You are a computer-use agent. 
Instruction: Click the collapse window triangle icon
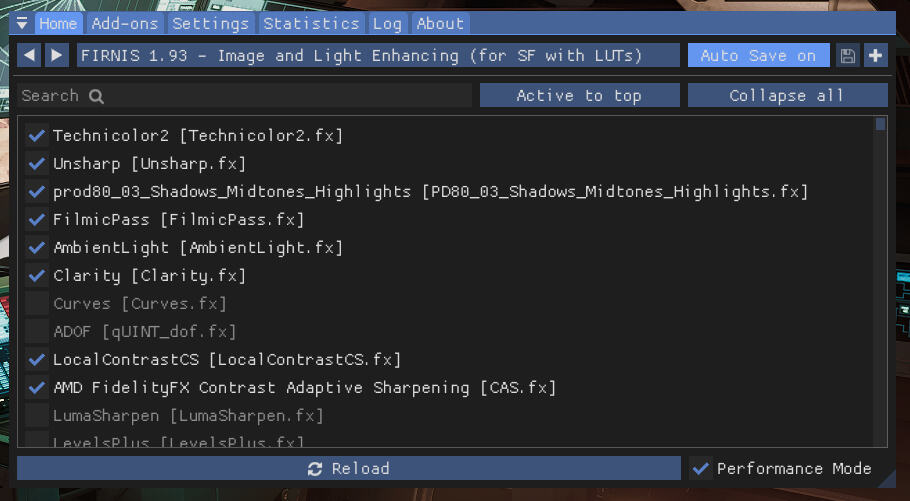tap(22, 24)
